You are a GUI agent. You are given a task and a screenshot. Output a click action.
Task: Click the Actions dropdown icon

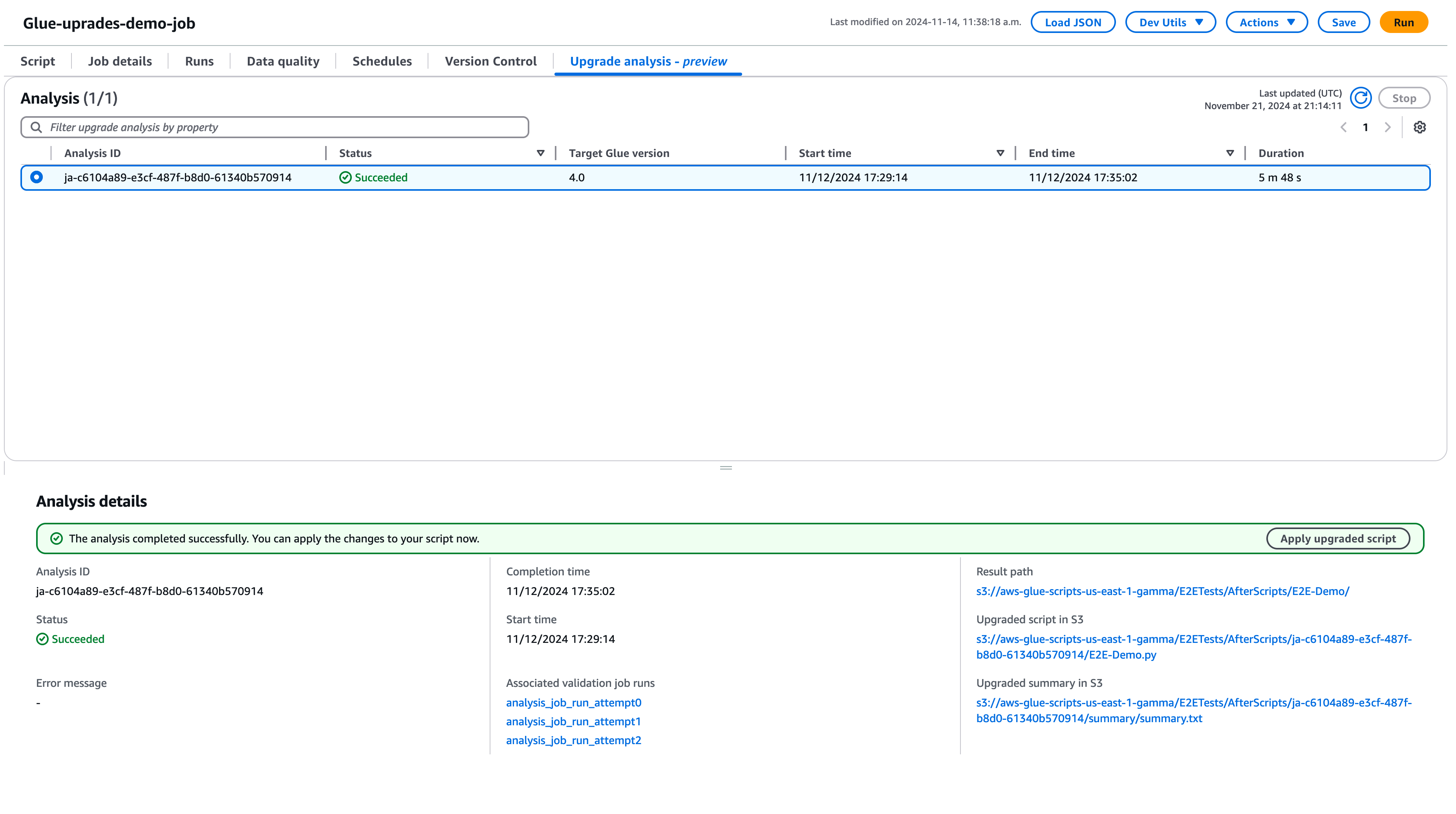(x=1291, y=22)
